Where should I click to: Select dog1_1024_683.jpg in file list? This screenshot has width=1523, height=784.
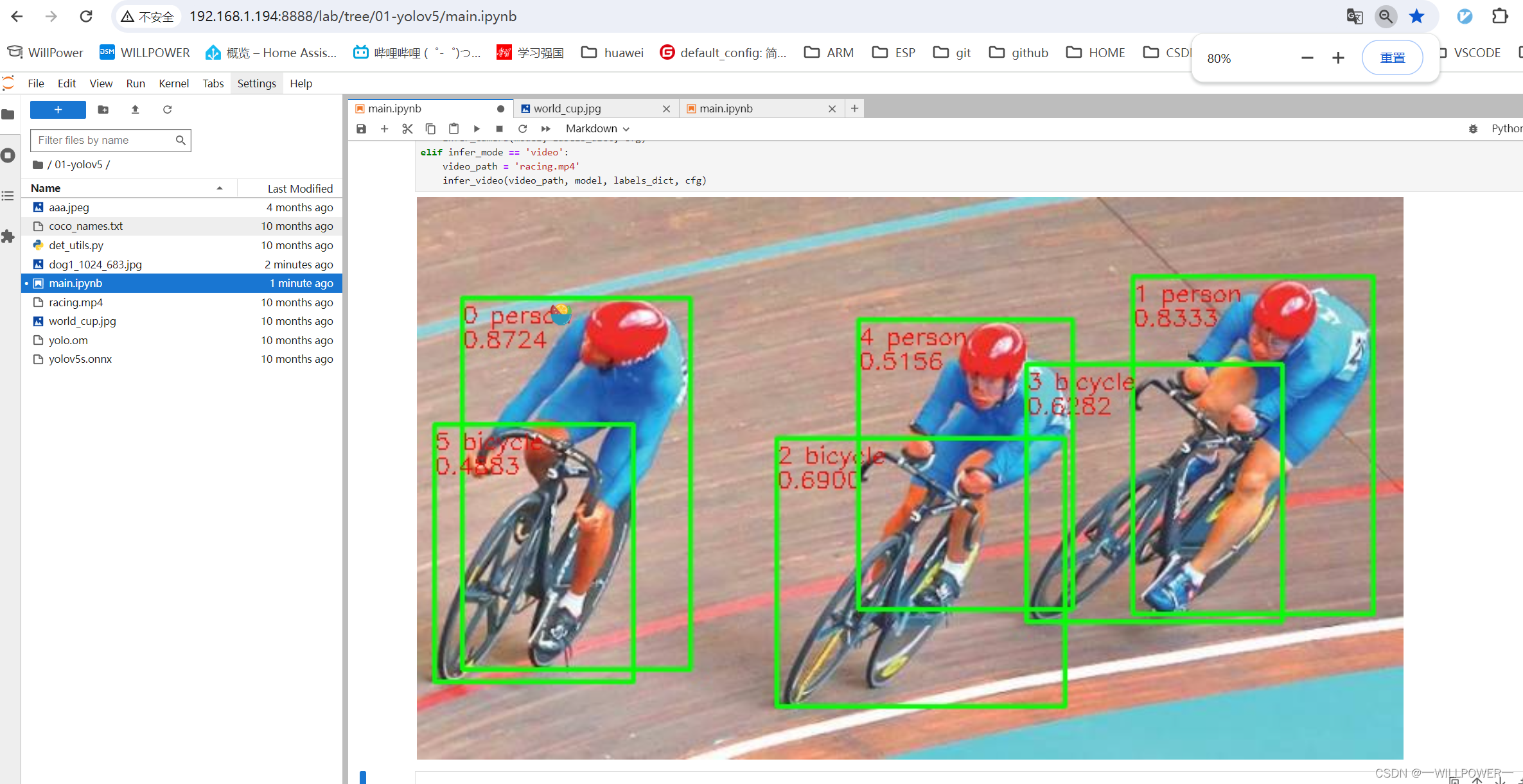click(182, 265)
